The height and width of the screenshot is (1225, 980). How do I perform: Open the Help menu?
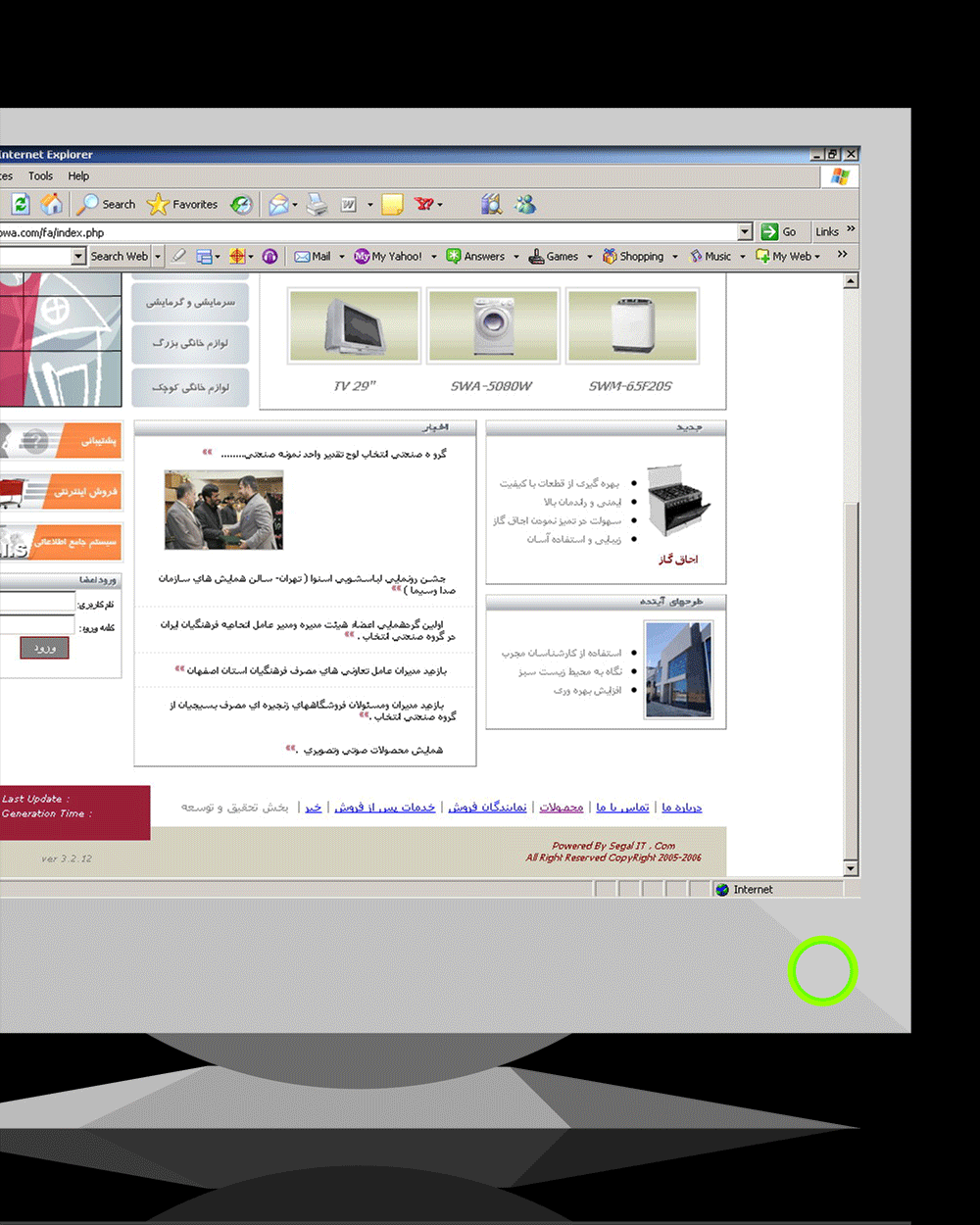tap(78, 176)
